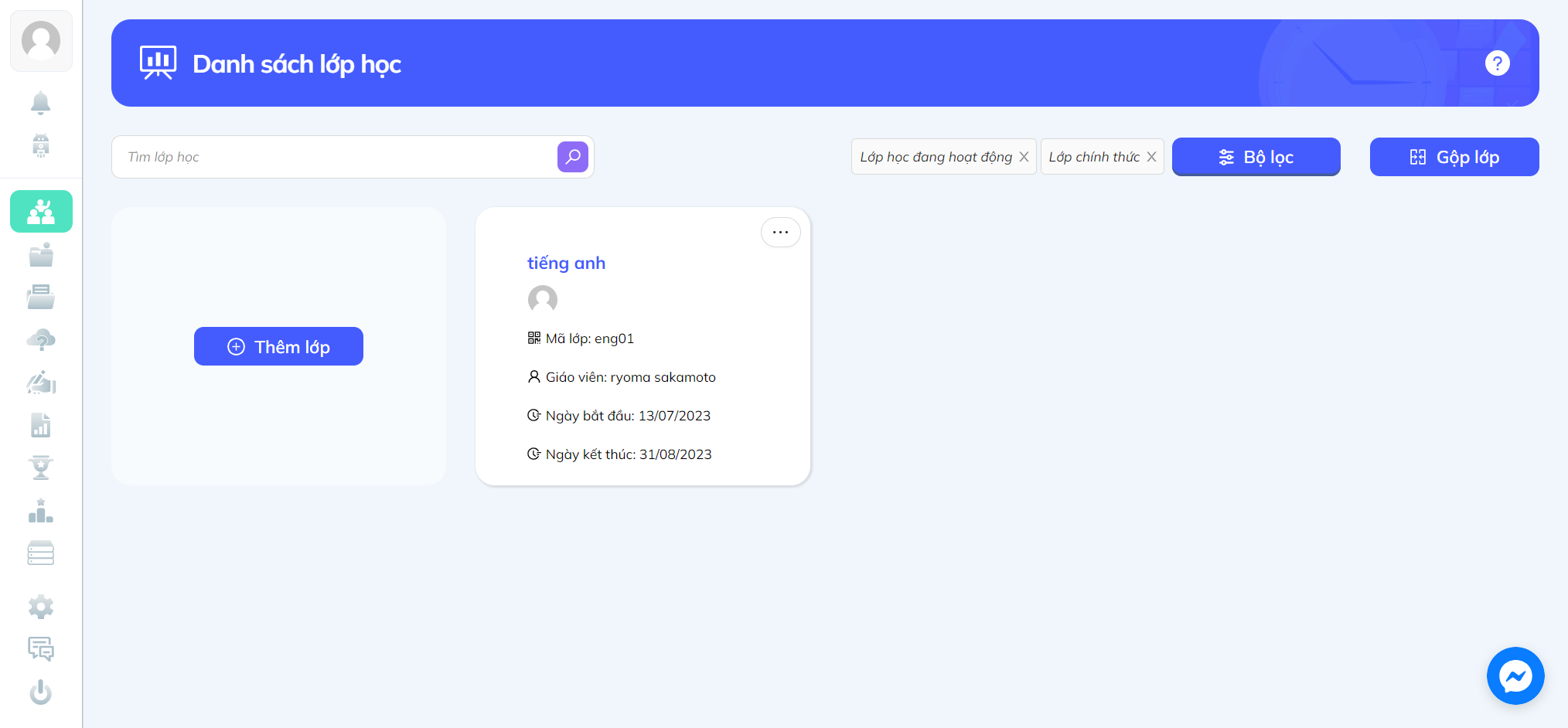The height and width of the screenshot is (728, 1568).
Task: Click the presentation board icon in header
Action: (159, 63)
